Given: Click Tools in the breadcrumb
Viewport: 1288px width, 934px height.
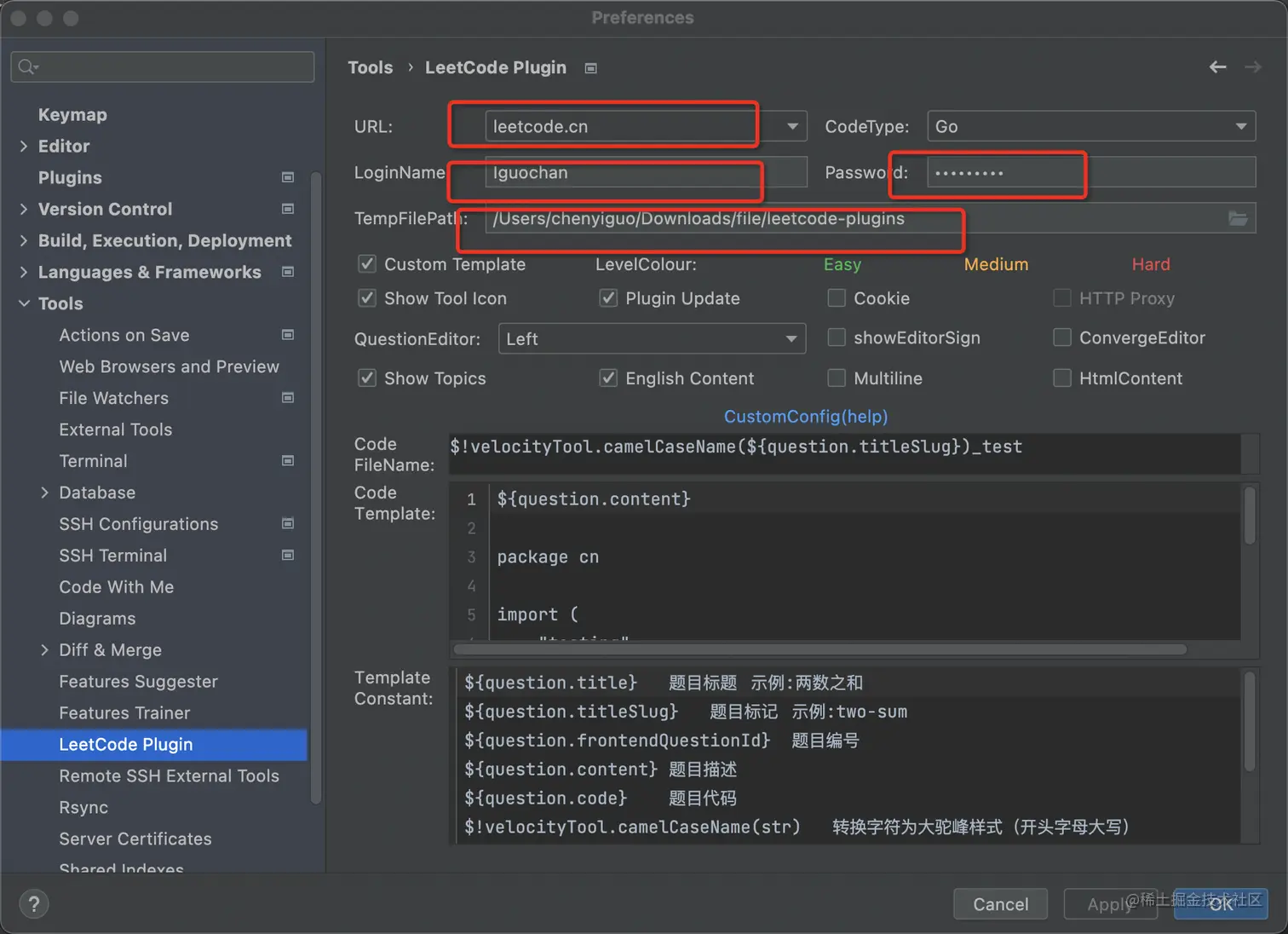Looking at the screenshot, I should tap(370, 67).
